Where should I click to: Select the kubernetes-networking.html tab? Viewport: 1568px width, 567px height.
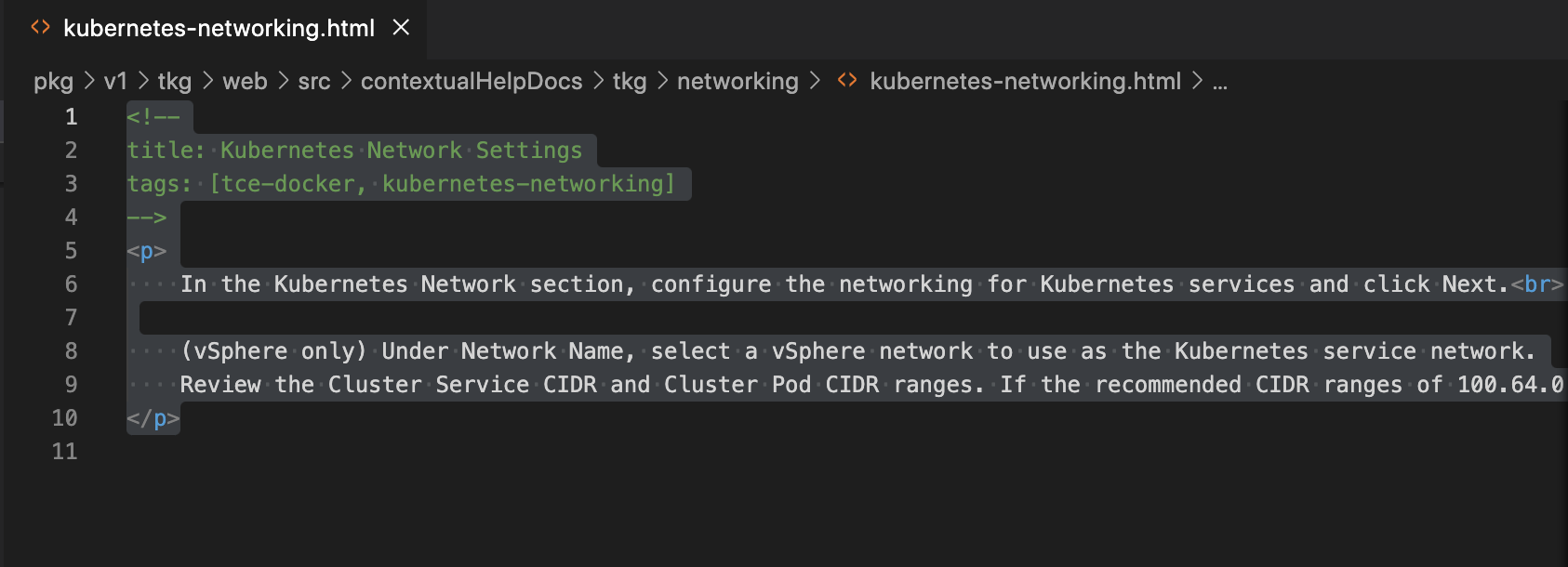218,28
